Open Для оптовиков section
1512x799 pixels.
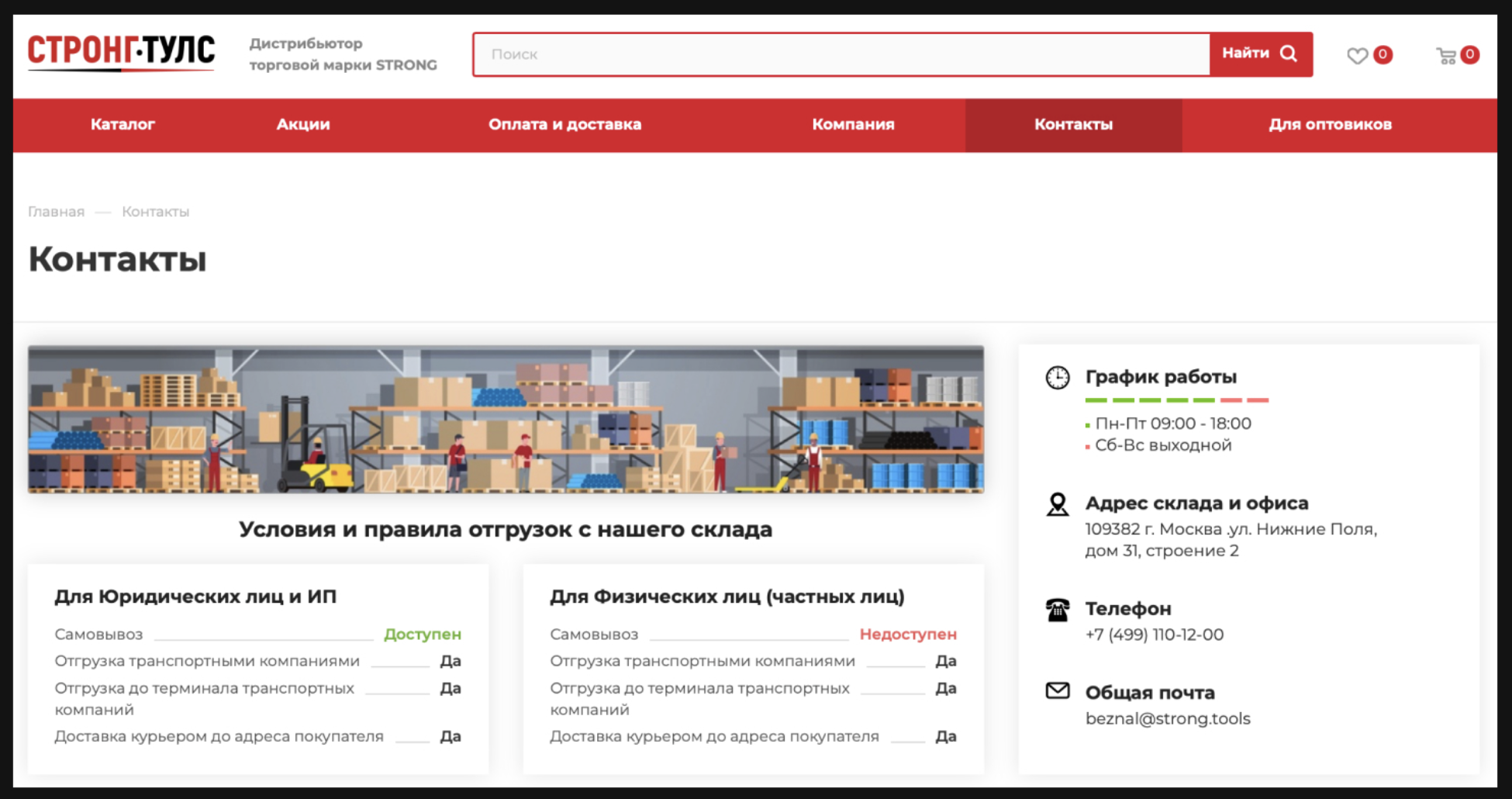click(x=1330, y=125)
